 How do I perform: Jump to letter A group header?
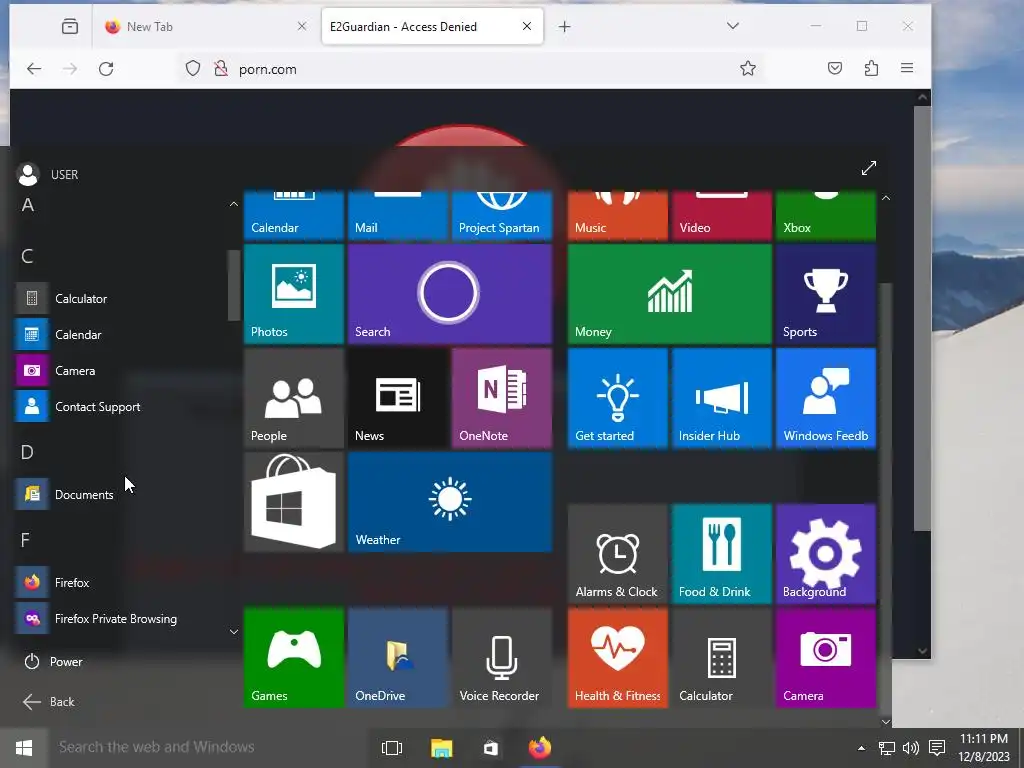click(27, 205)
